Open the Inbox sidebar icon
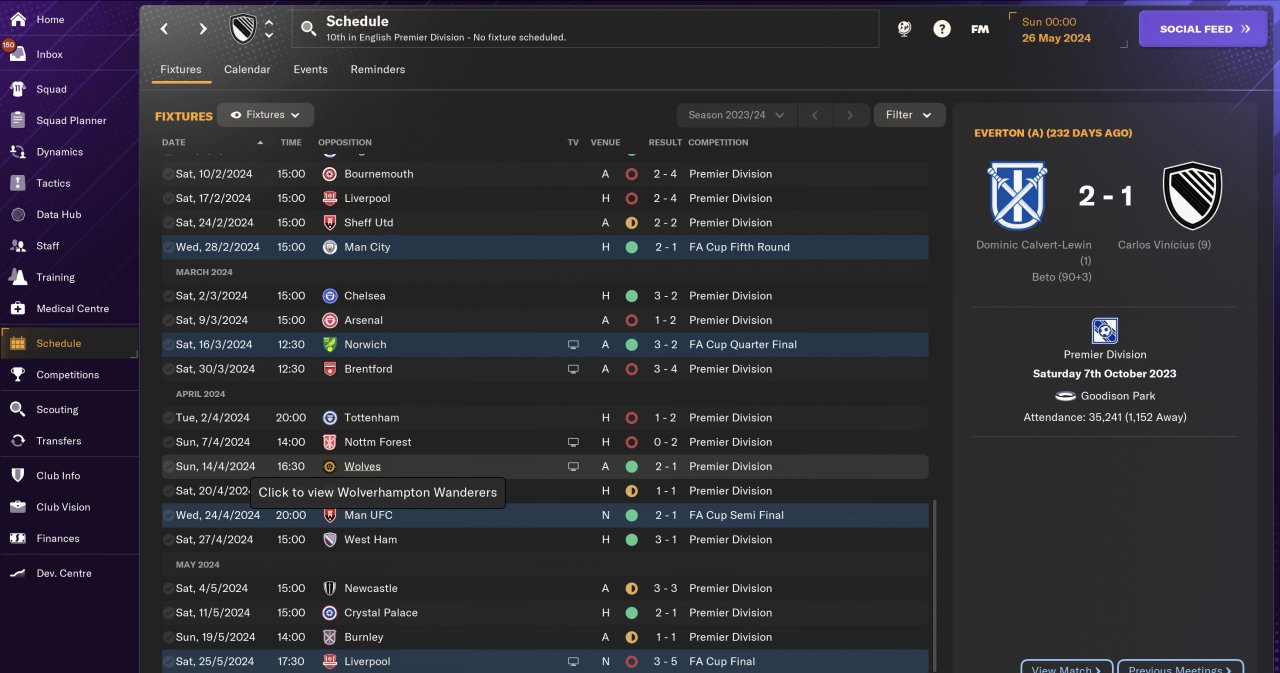1280x673 pixels. click(17, 54)
